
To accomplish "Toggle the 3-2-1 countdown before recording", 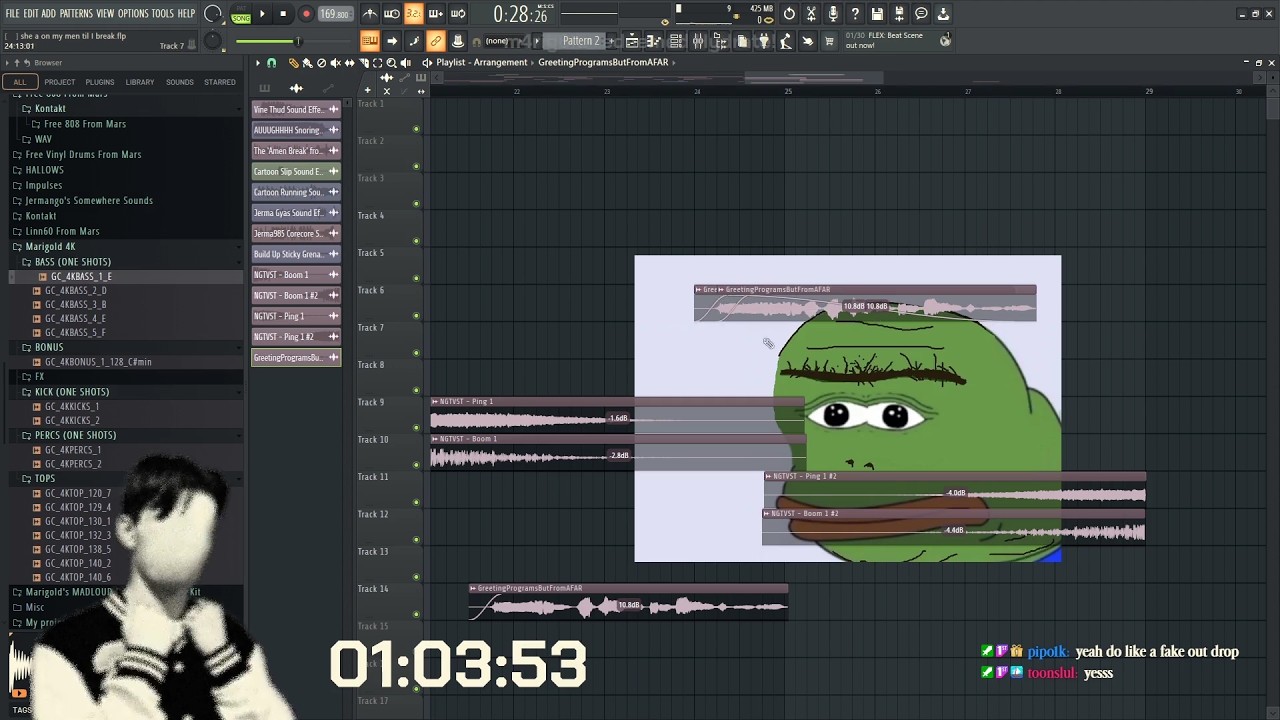I will (414, 14).
